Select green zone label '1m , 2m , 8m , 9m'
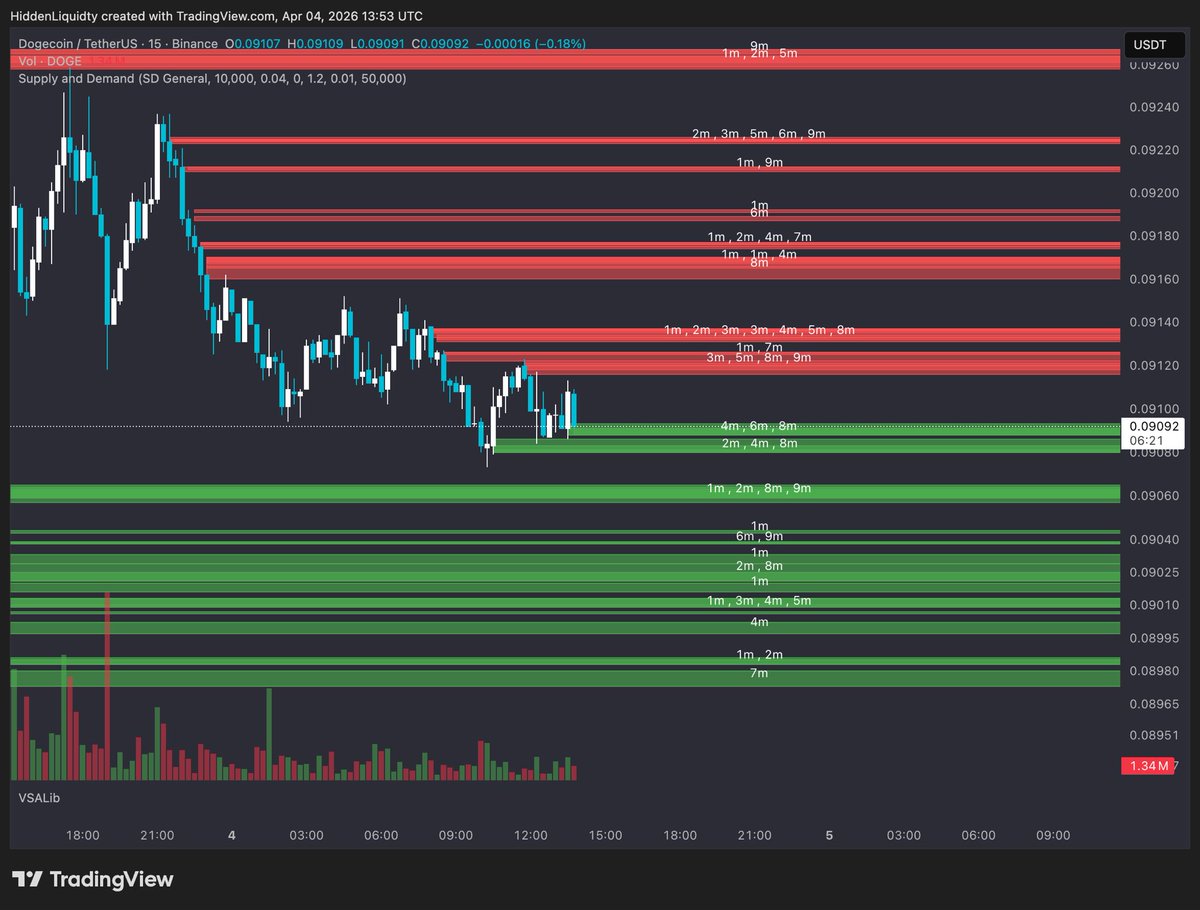This screenshot has width=1200, height=910. (x=759, y=489)
